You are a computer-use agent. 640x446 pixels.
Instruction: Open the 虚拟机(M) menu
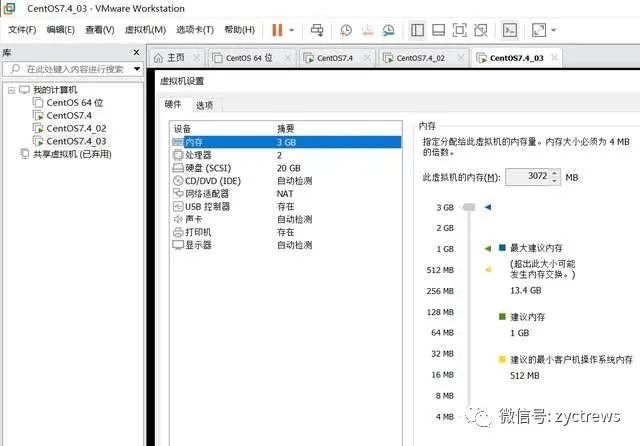(x=145, y=30)
